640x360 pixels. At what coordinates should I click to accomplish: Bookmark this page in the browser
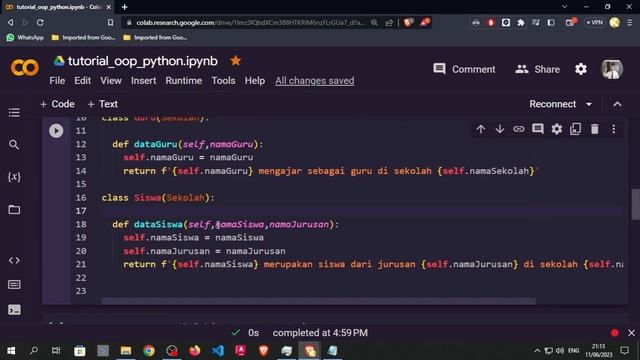pos(110,22)
